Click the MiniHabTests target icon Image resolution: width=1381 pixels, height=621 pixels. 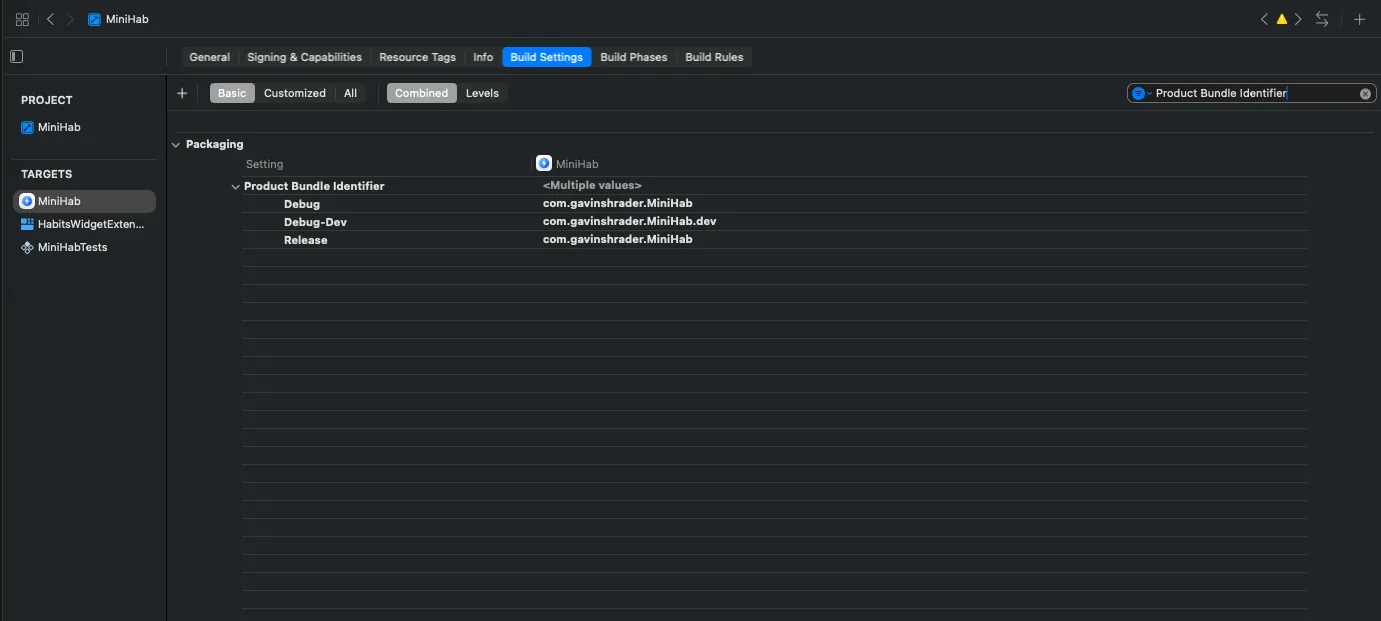27,247
